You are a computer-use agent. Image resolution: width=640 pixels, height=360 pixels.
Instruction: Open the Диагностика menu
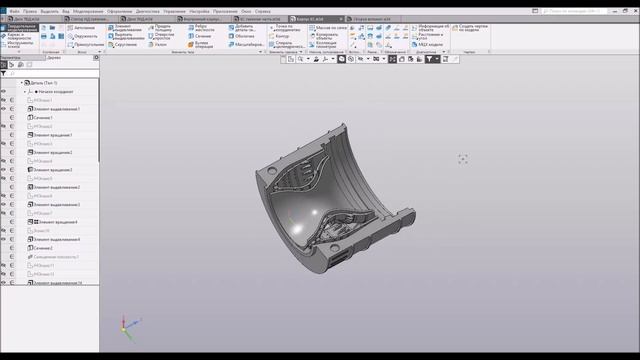[x=147, y=11]
